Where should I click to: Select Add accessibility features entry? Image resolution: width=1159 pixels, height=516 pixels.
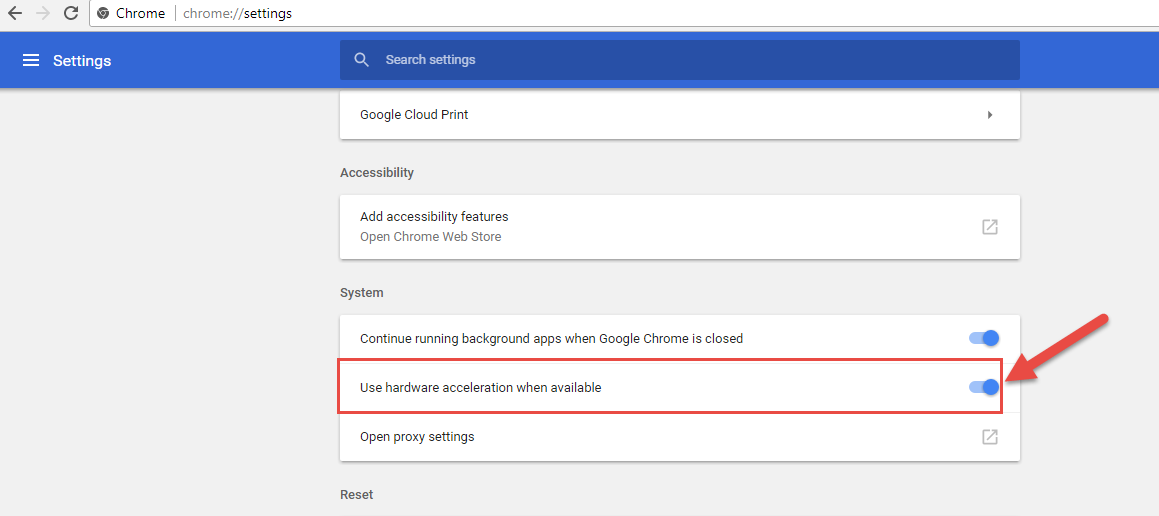434,217
